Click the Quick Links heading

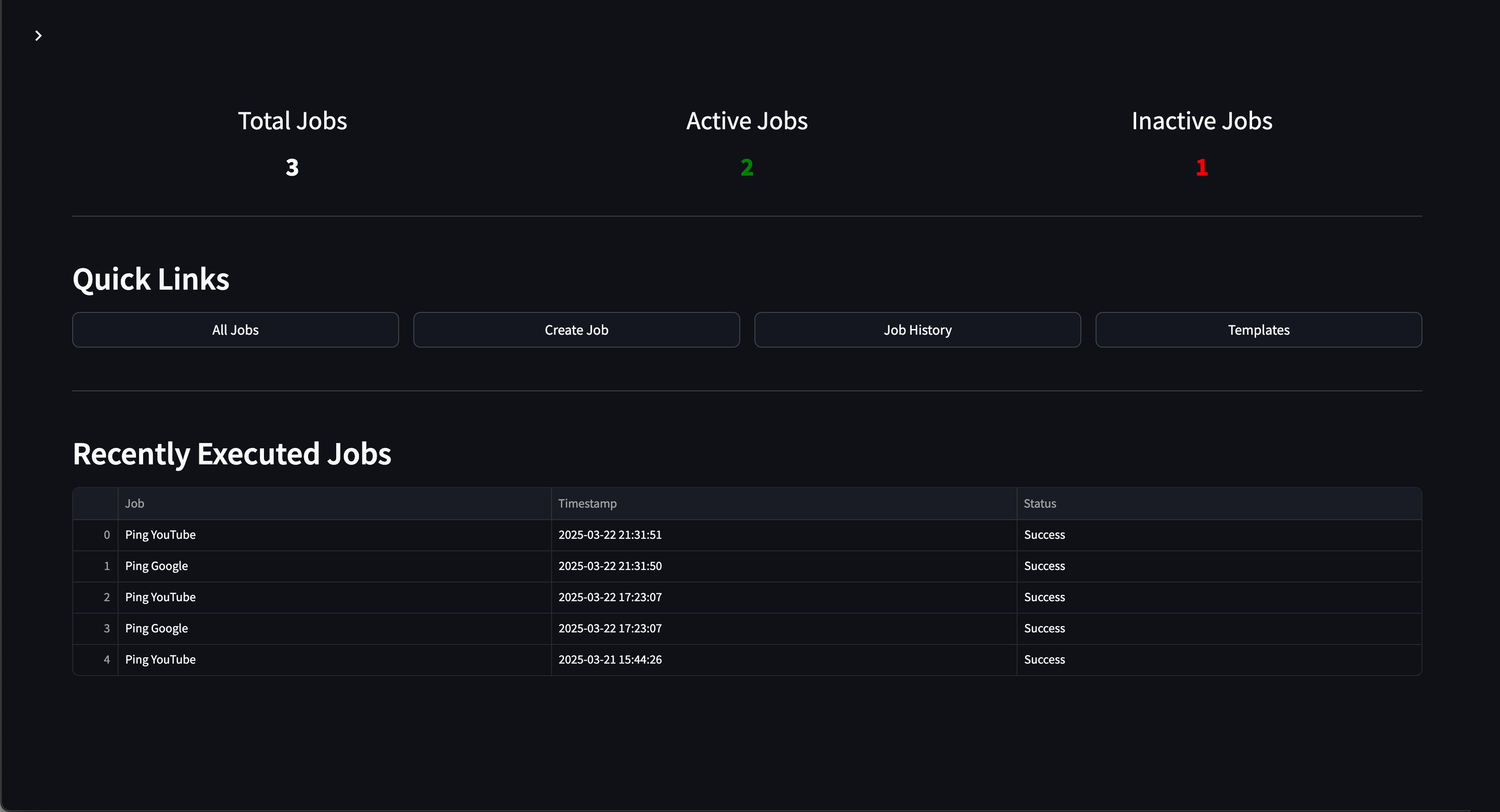(151, 279)
